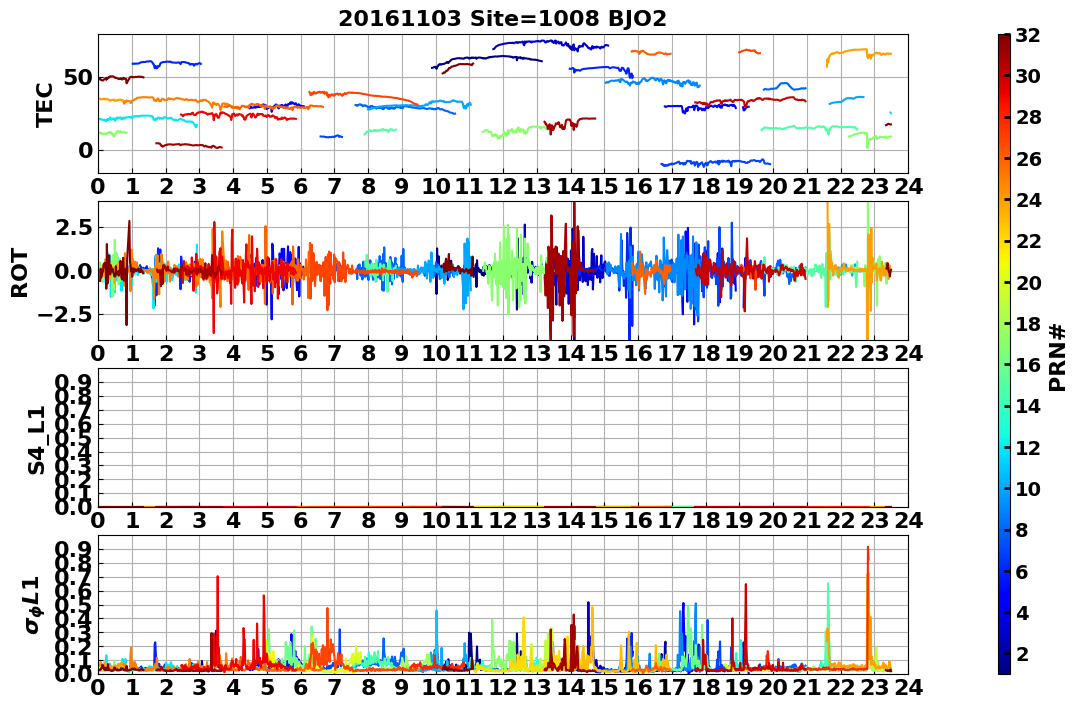Click the colorbar tick label 16
1077x709 pixels.
click(1028, 365)
